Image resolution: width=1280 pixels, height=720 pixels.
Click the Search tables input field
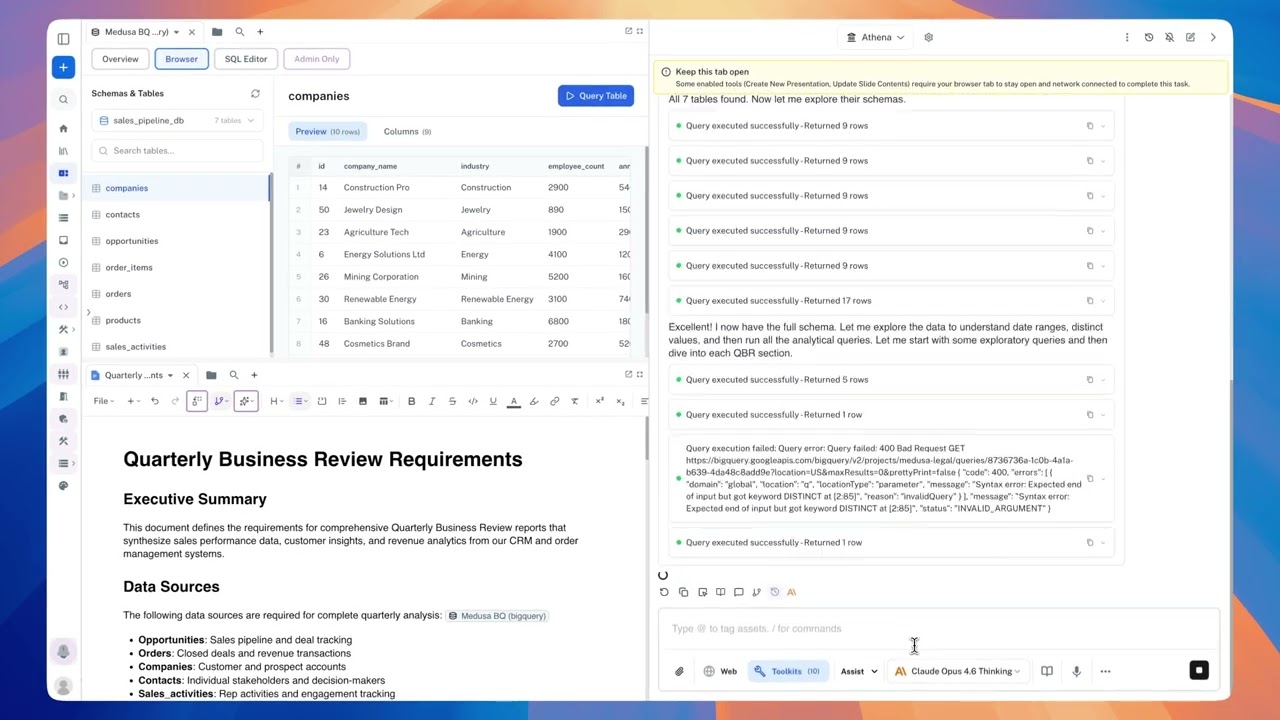click(x=177, y=150)
